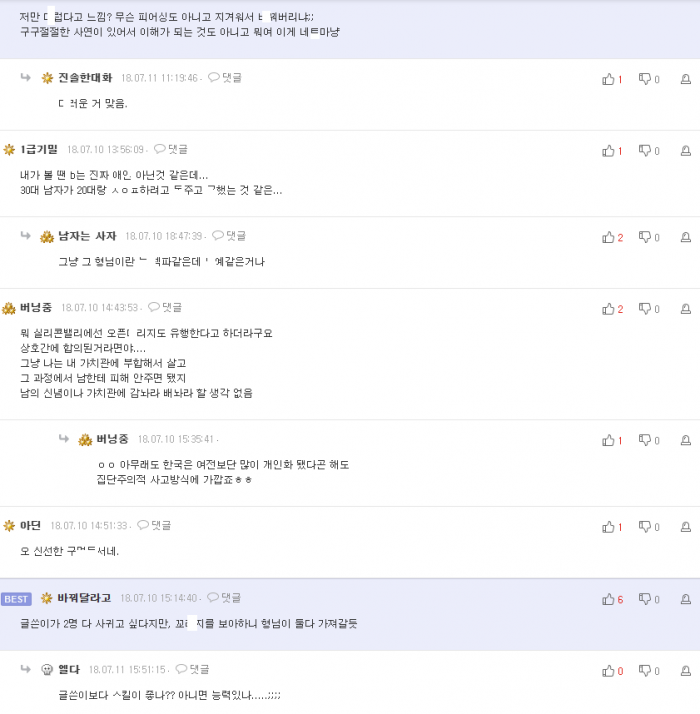
Task: Open 진솔한대화's user profile name
Action: click(85, 77)
